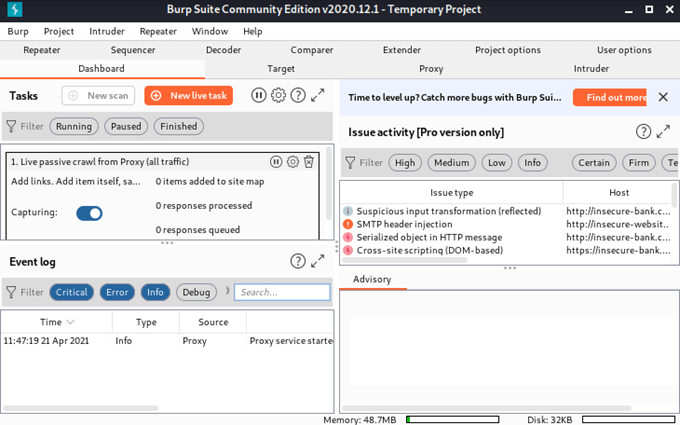Click the Event log filter funnel icon
This screenshot has width=680, height=425.
coord(11,292)
